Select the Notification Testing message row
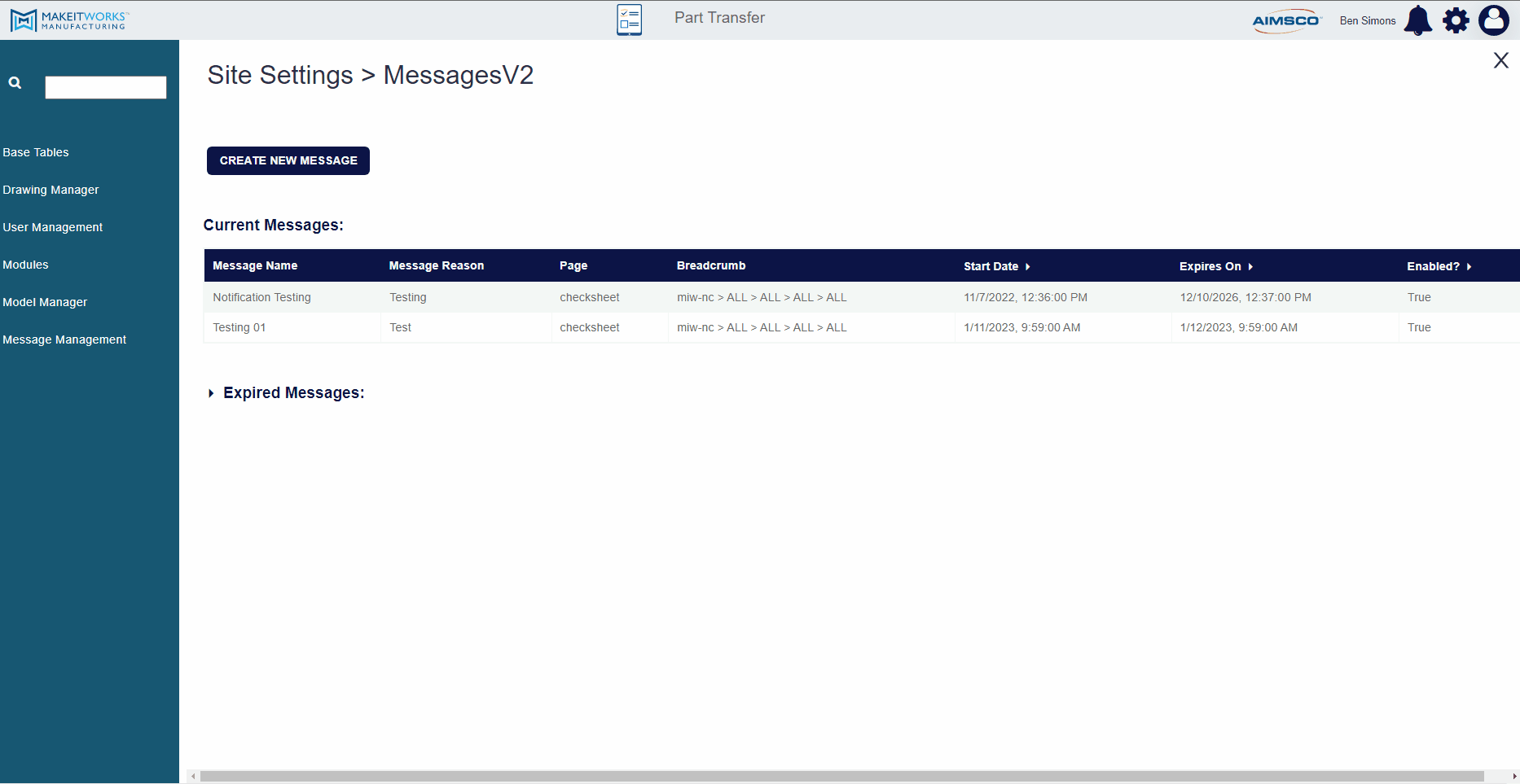1520x784 pixels. click(862, 297)
